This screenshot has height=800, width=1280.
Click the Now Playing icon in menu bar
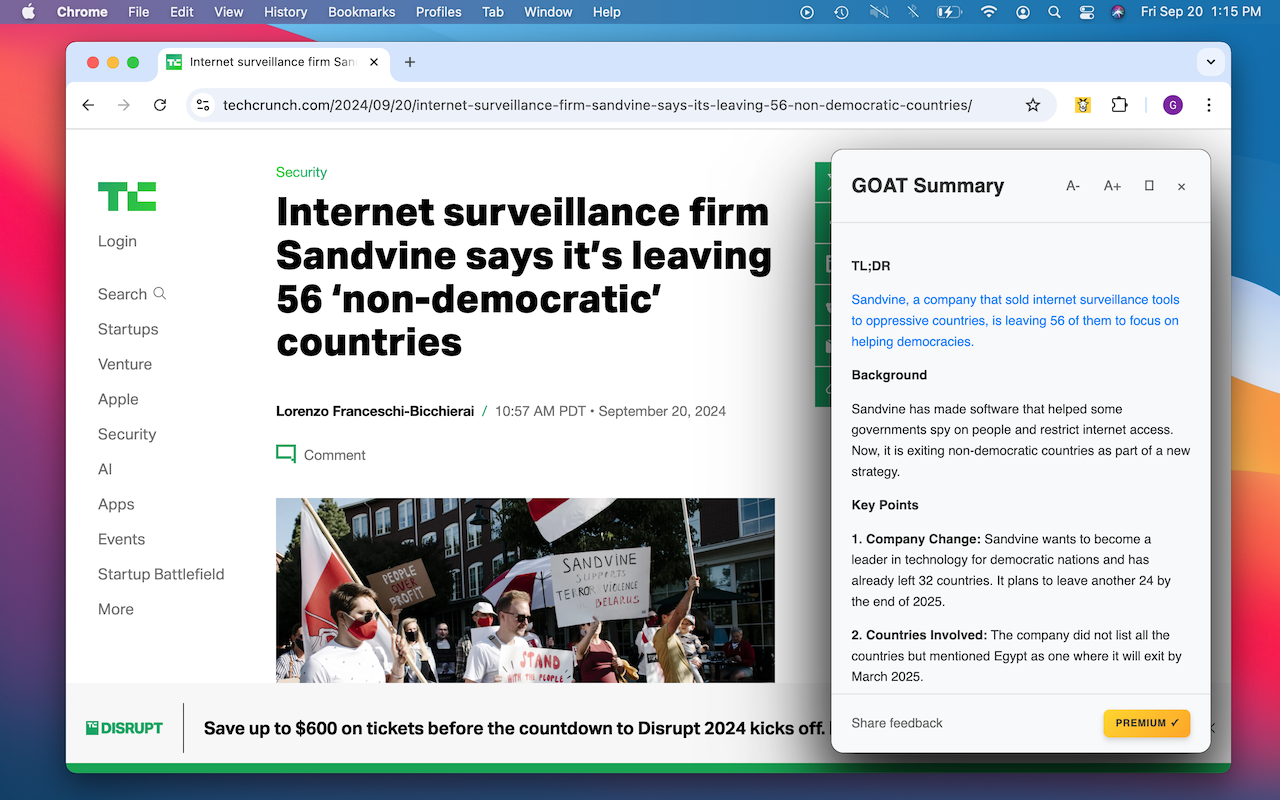pos(808,12)
